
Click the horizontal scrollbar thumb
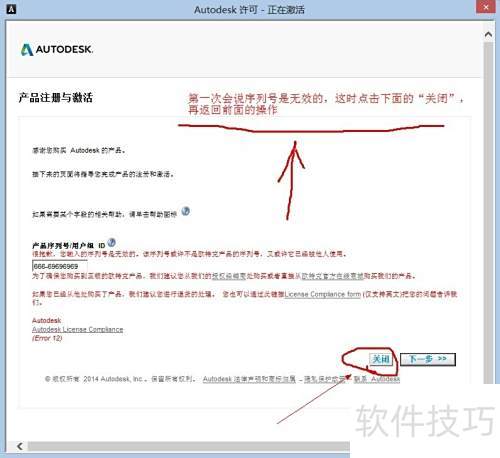coord(189,446)
